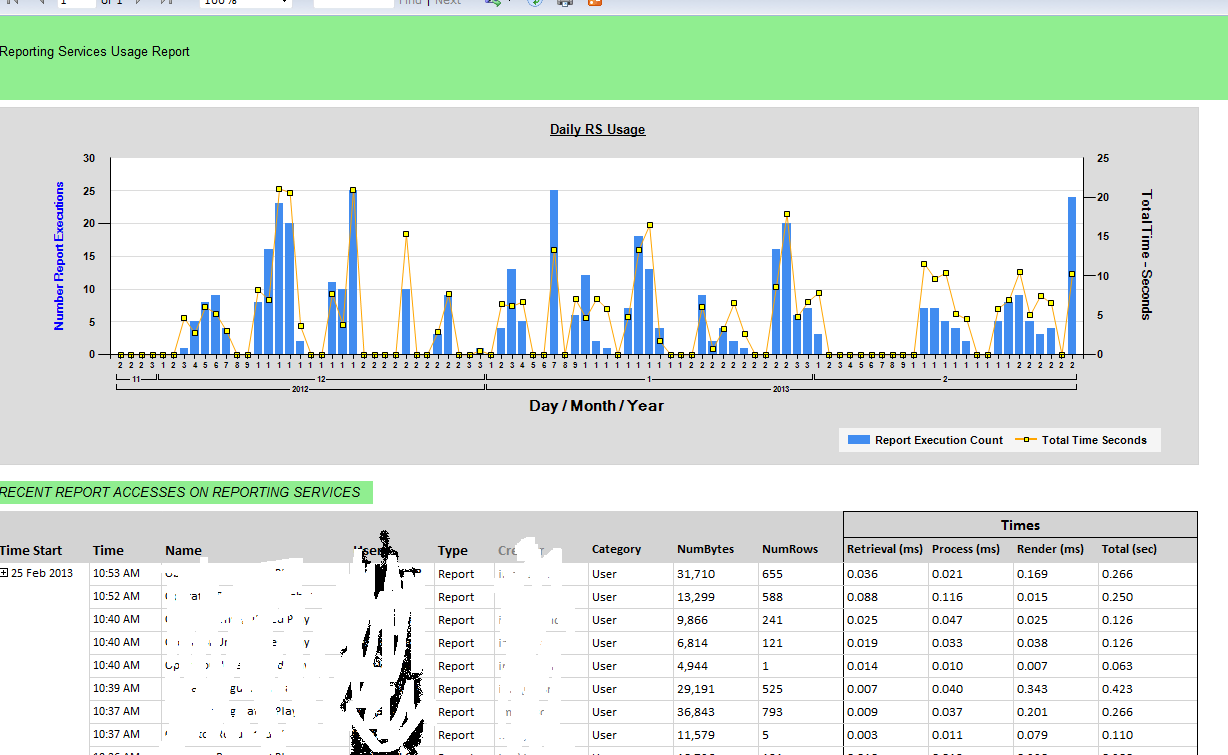1228x755 pixels.
Task: Click the orange Total Time Seconds legend marker
Action: click(x=1026, y=440)
